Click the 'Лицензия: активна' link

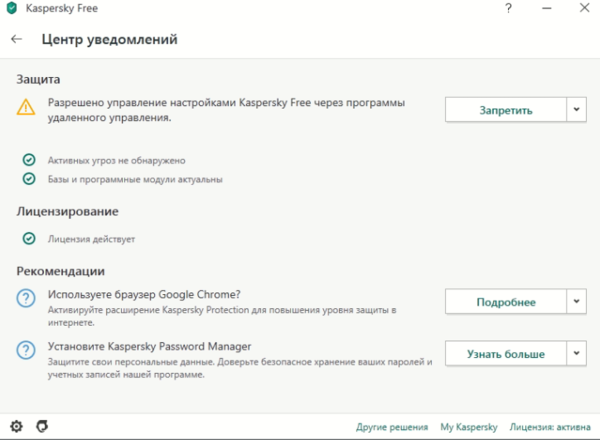pos(549,427)
